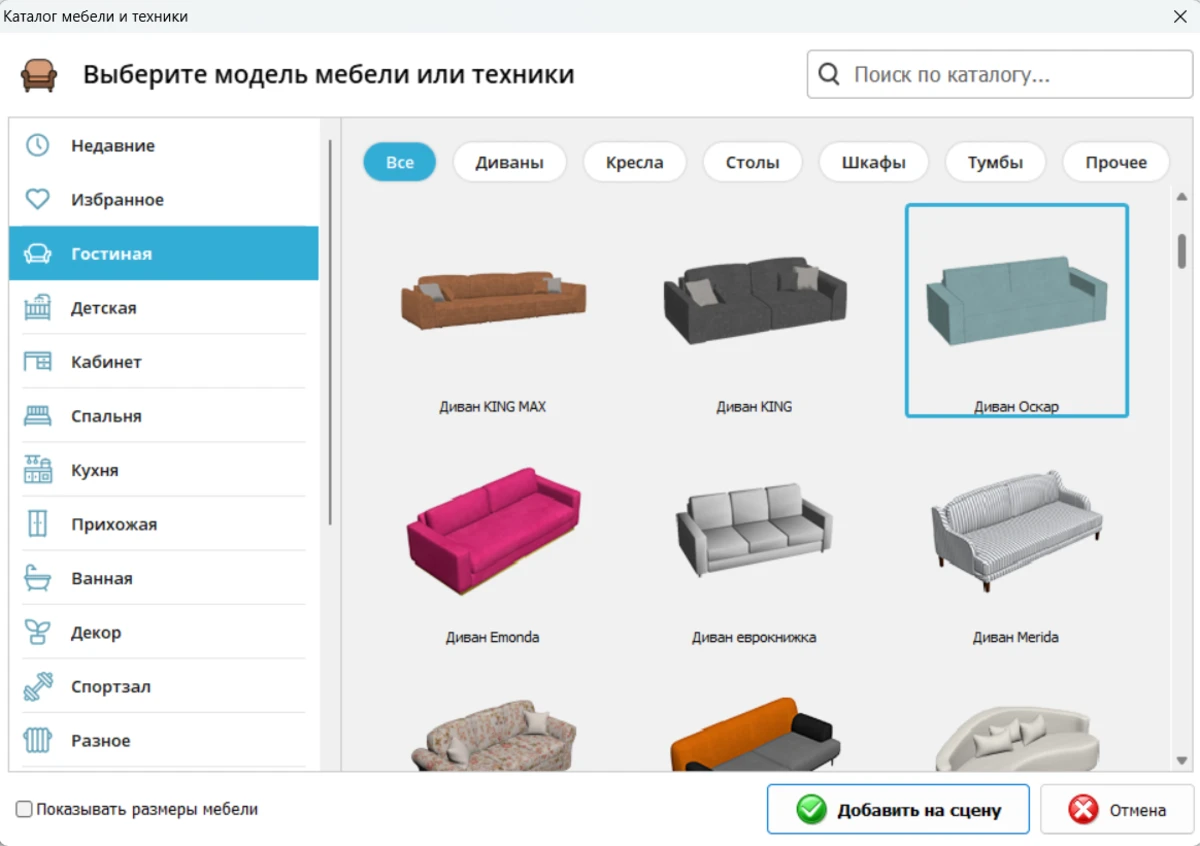Click the catalog vertical scrollbar thumb

[x=1182, y=250]
